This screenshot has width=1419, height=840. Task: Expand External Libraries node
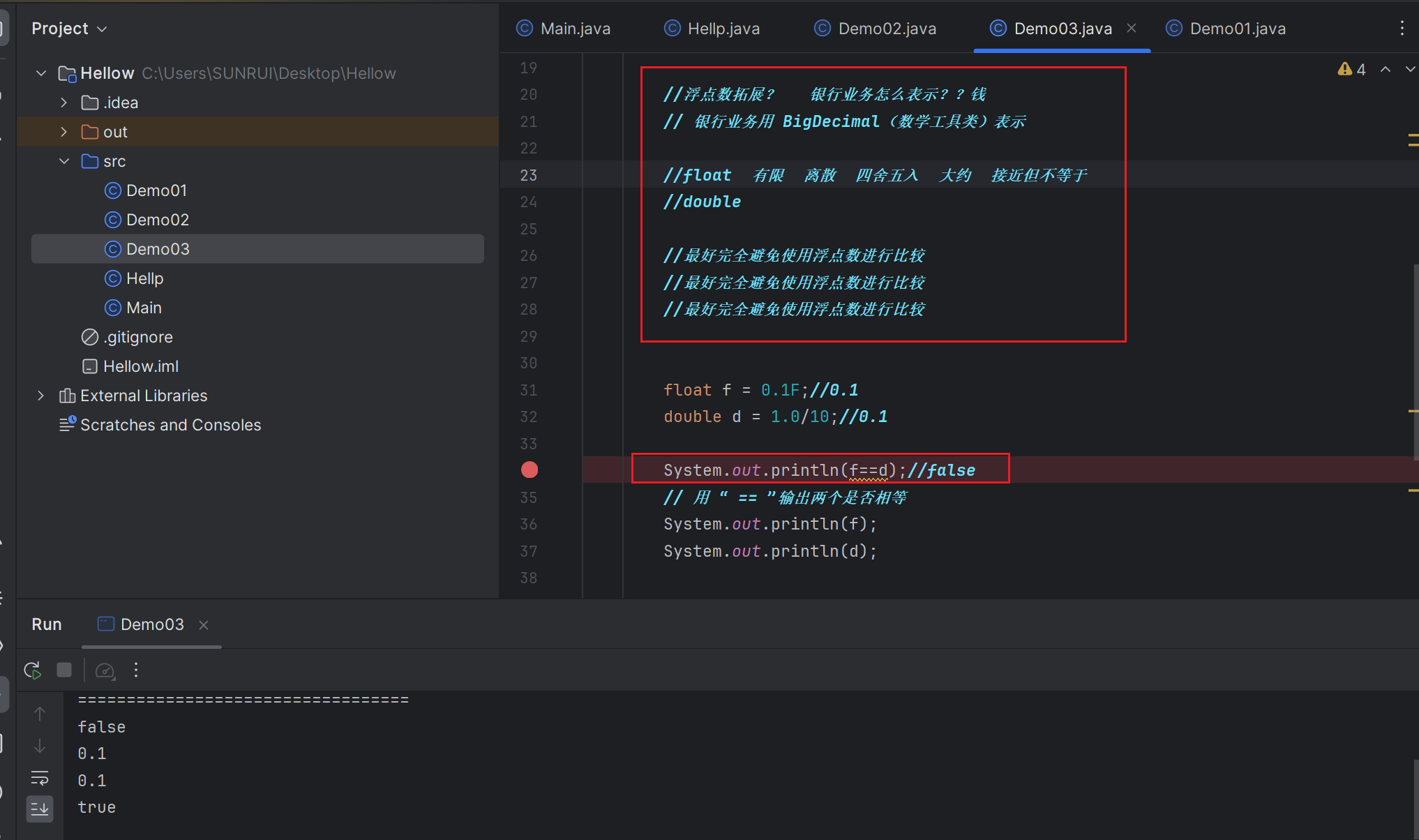(x=40, y=396)
